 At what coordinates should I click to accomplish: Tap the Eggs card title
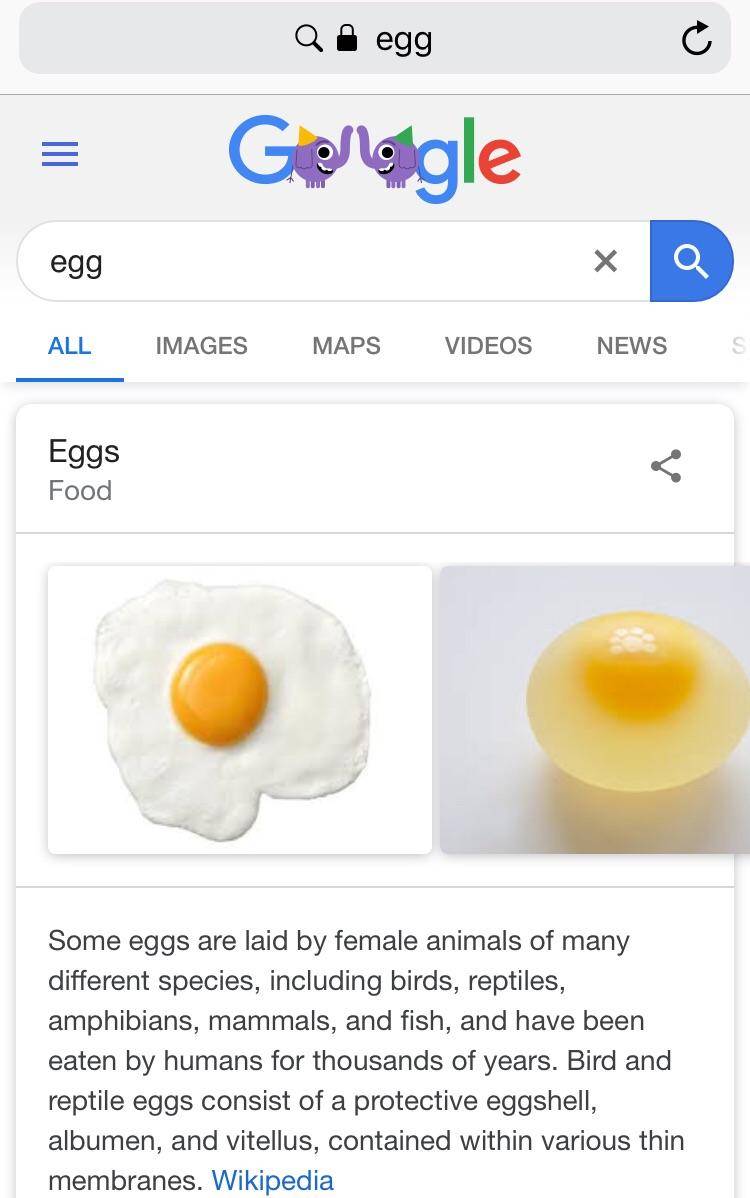(x=84, y=451)
